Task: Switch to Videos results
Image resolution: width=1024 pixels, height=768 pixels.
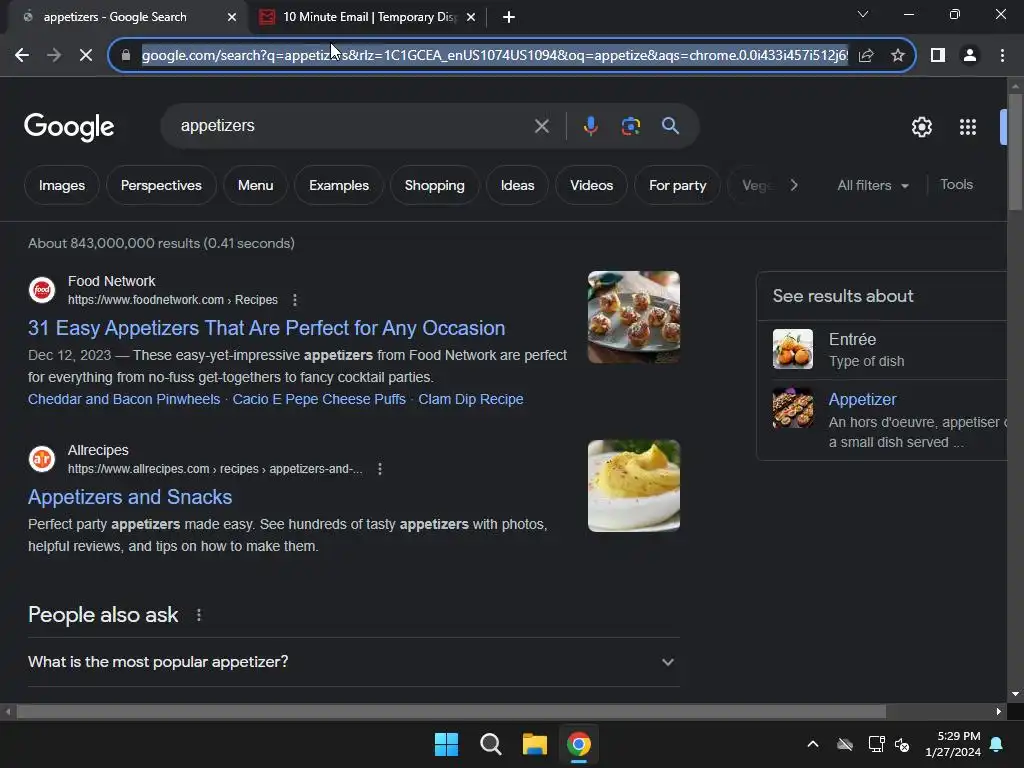Action: pos(592,185)
